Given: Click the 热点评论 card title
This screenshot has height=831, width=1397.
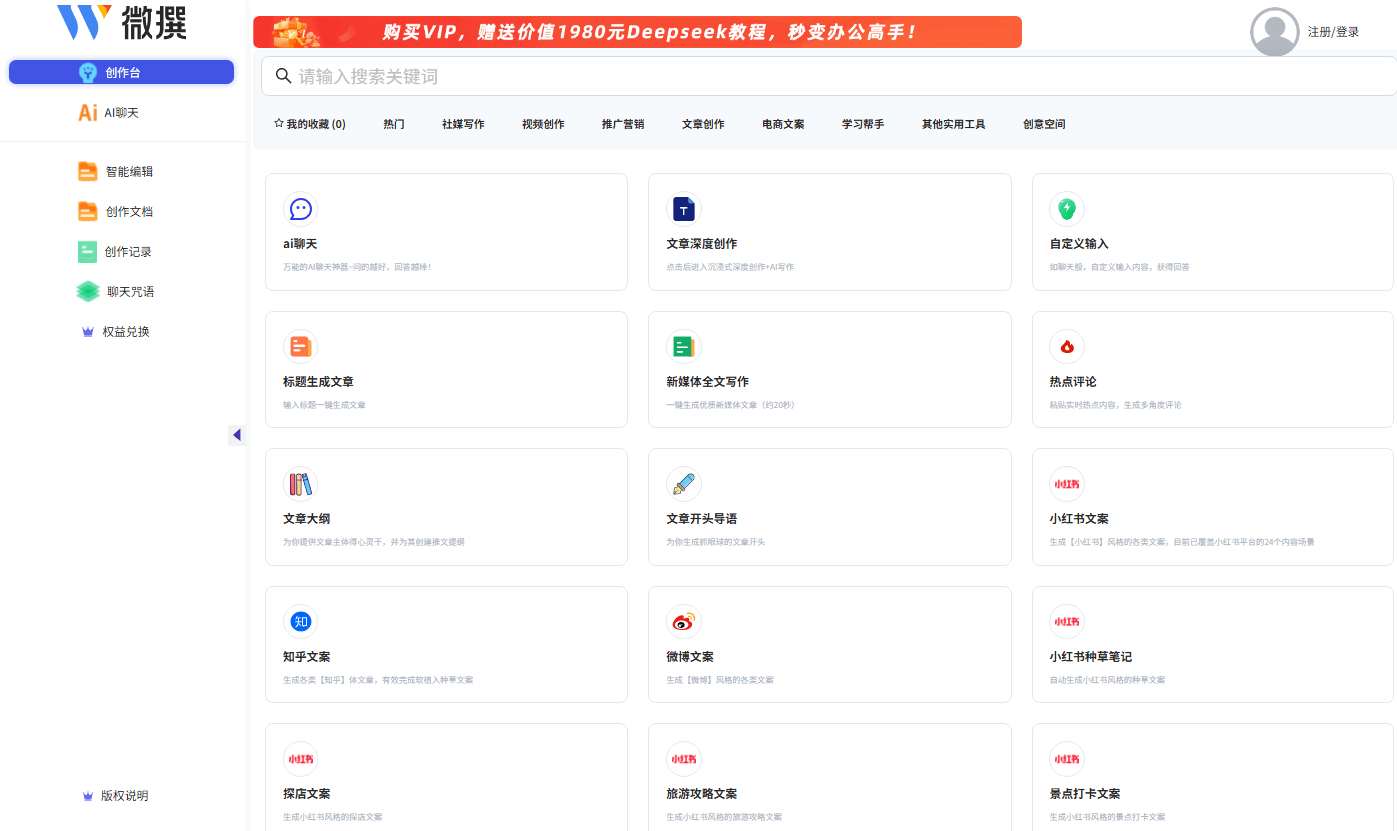Looking at the screenshot, I should point(1073,382).
